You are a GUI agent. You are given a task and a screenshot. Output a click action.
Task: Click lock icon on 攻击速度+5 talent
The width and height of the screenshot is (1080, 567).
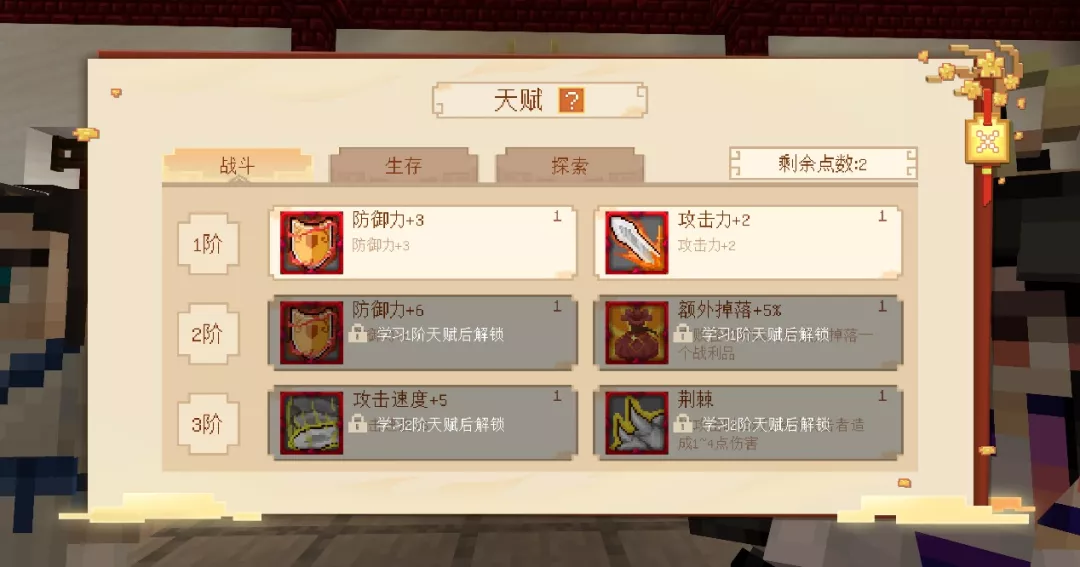point(357,424)
